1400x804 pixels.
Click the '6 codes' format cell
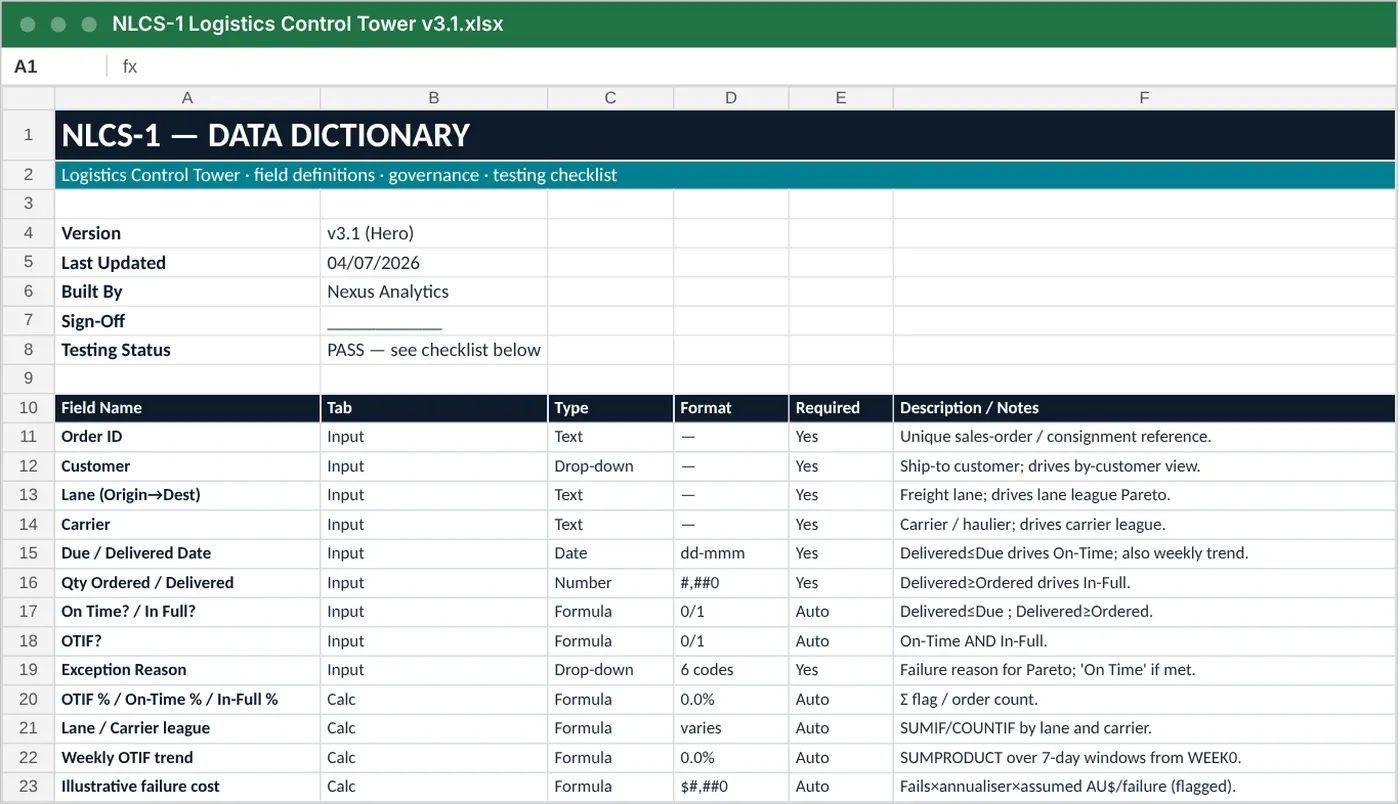coord(731,670)
